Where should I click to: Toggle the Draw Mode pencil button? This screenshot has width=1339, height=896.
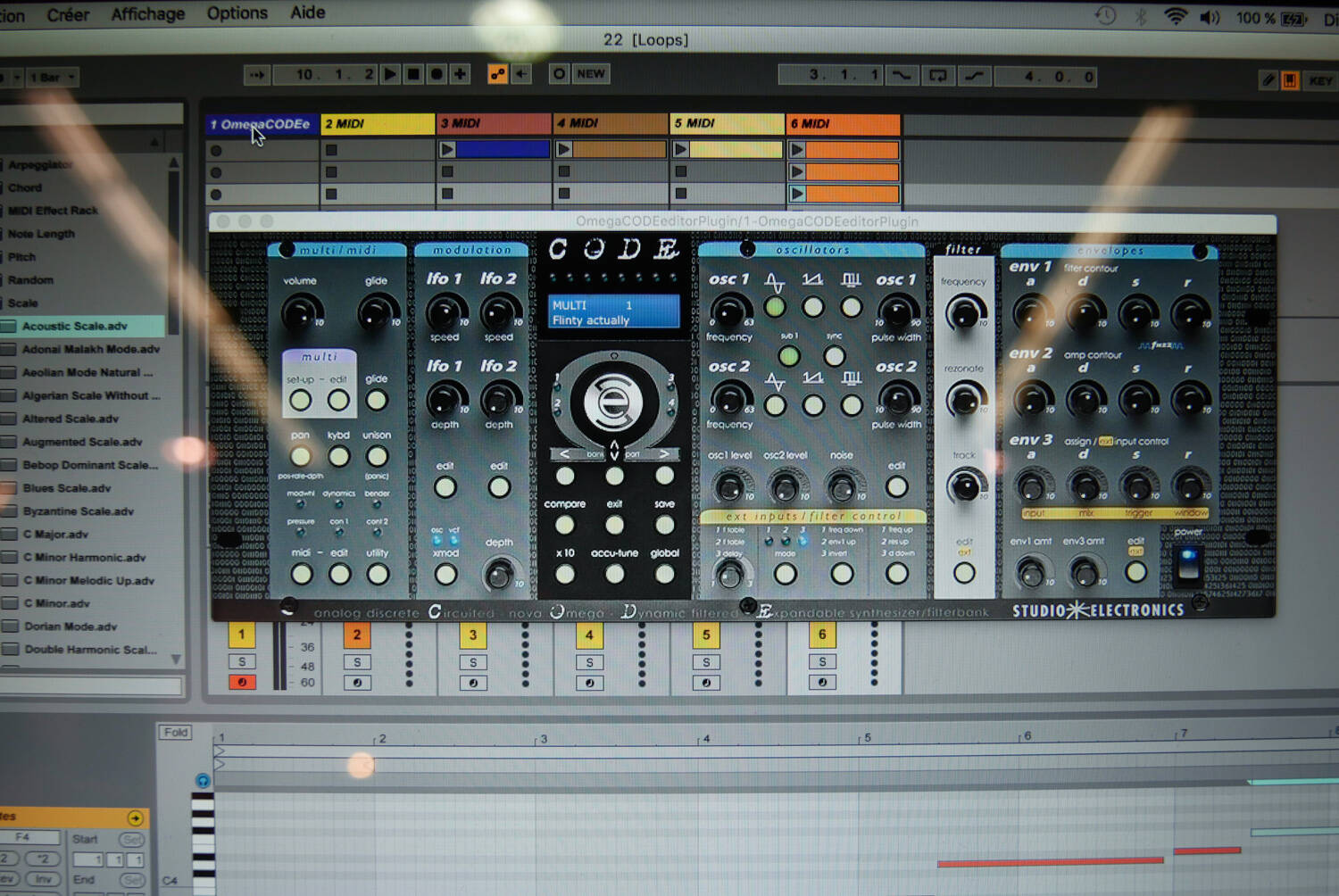click(x=1268, y=80)
